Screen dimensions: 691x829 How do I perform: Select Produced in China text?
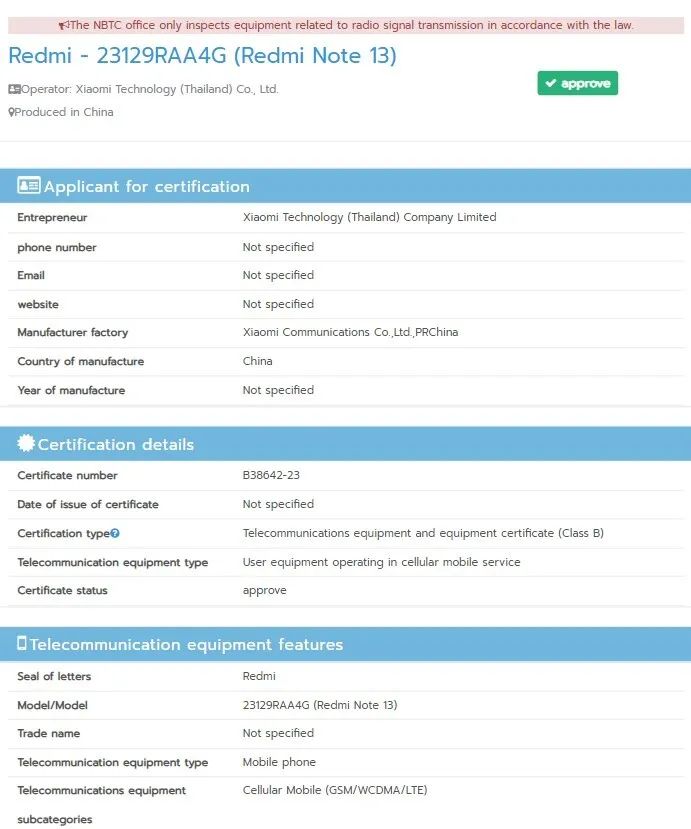click(x=64, y=112)
